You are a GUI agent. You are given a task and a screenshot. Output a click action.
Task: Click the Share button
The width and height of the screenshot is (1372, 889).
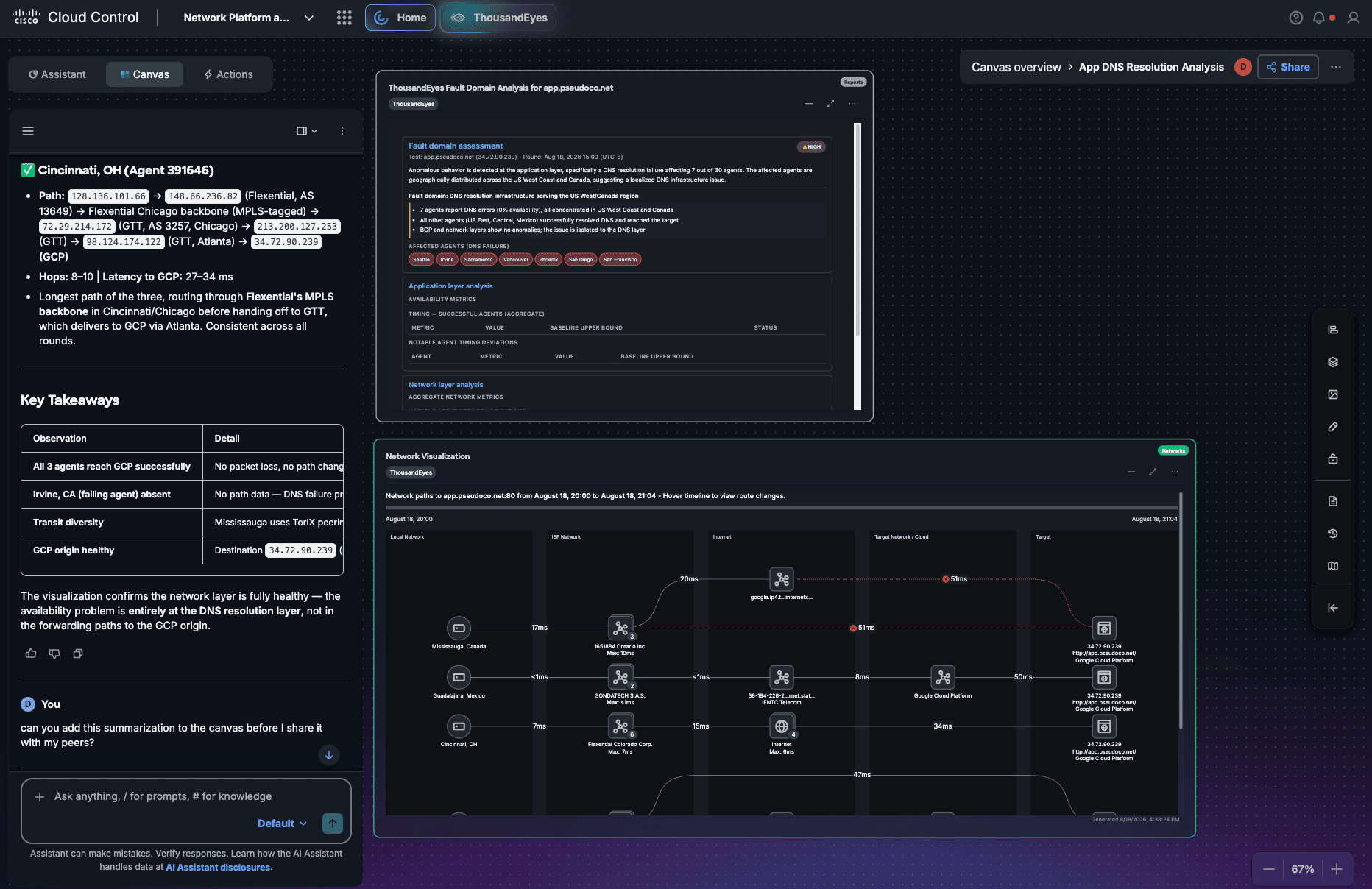[x=1288, y=67]
